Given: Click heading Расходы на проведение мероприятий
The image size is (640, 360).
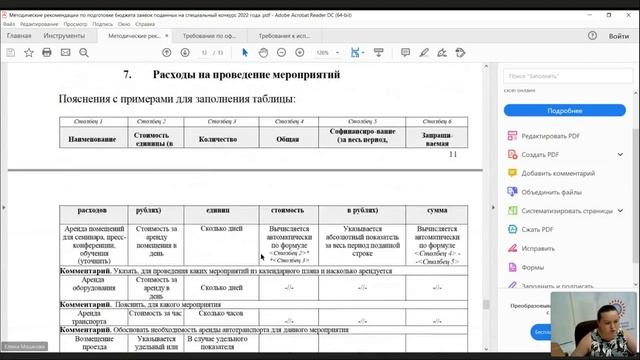Looking at the screenshot, I should click(246, 75).
